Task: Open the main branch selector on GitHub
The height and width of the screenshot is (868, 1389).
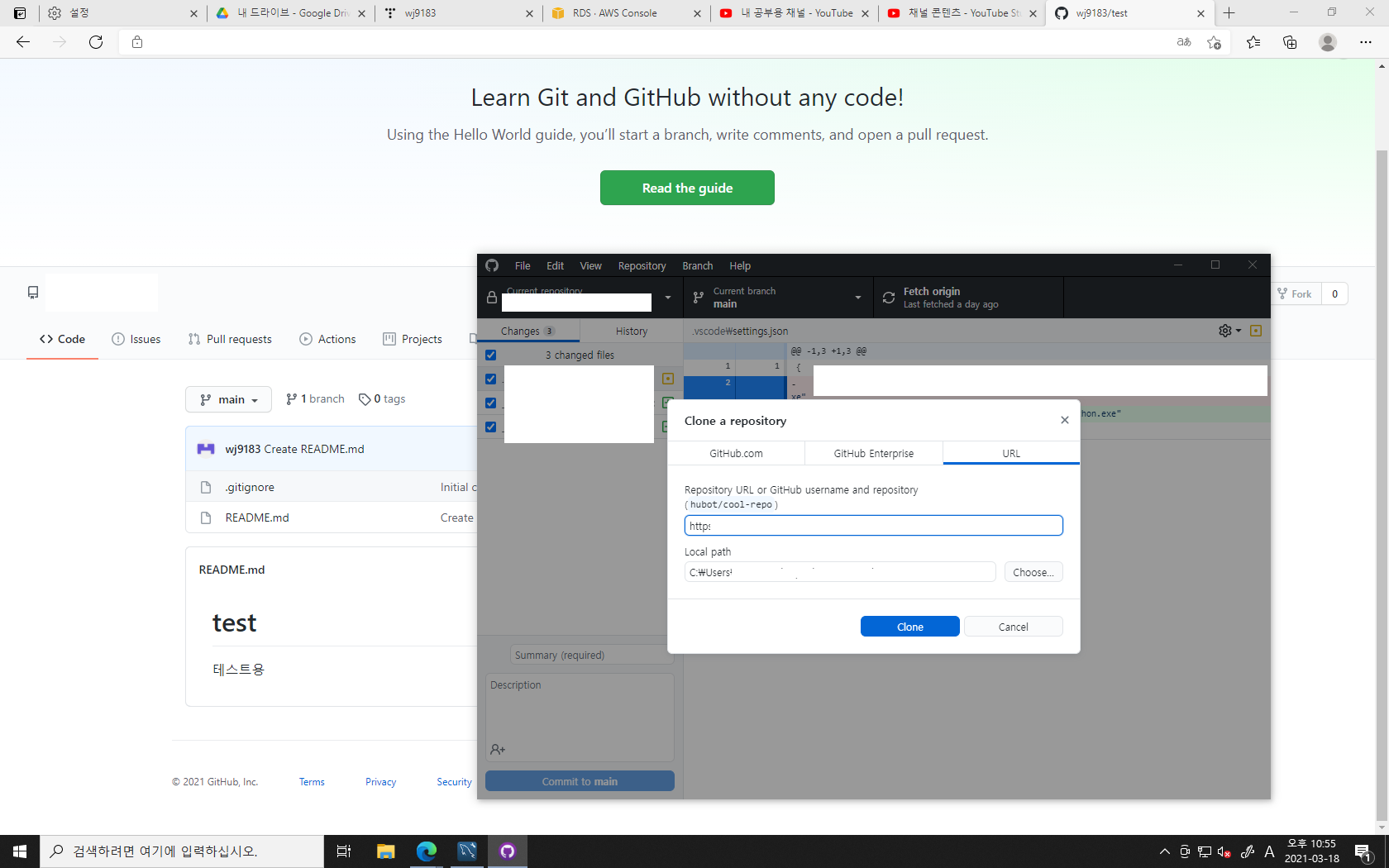Action: pos(228,399)
